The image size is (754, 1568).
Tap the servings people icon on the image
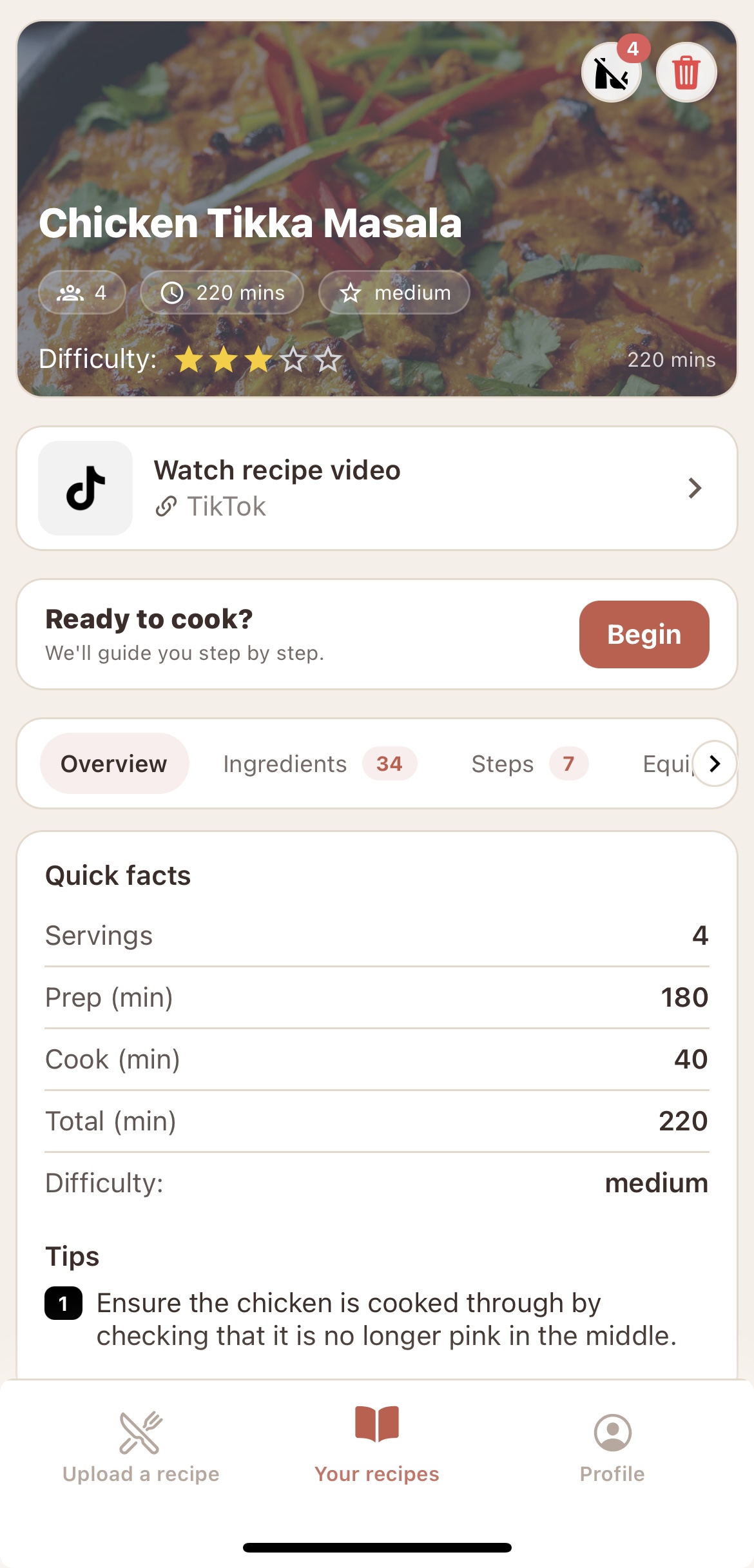71,293
